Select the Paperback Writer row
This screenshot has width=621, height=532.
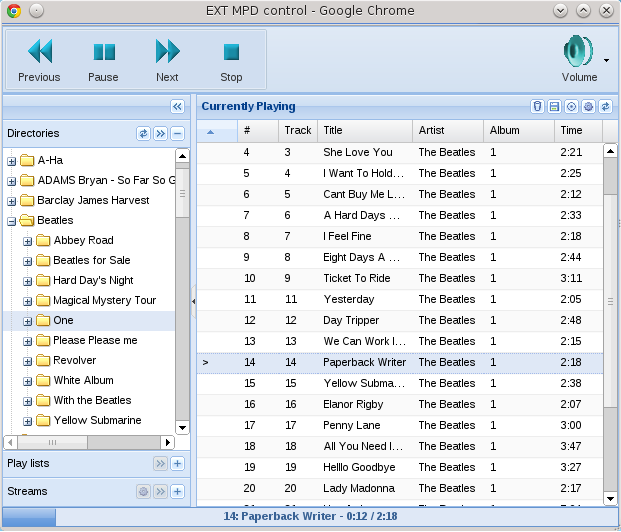click(400, 362)
